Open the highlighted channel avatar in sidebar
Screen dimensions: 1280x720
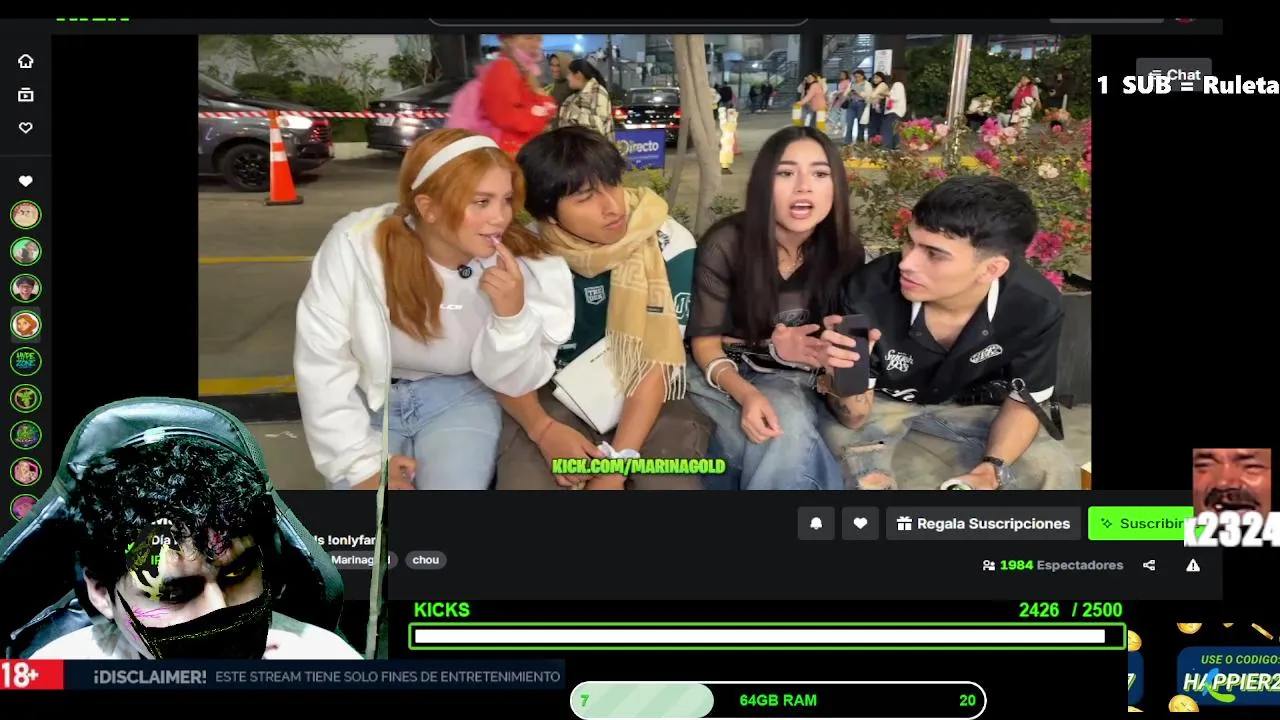26,324
